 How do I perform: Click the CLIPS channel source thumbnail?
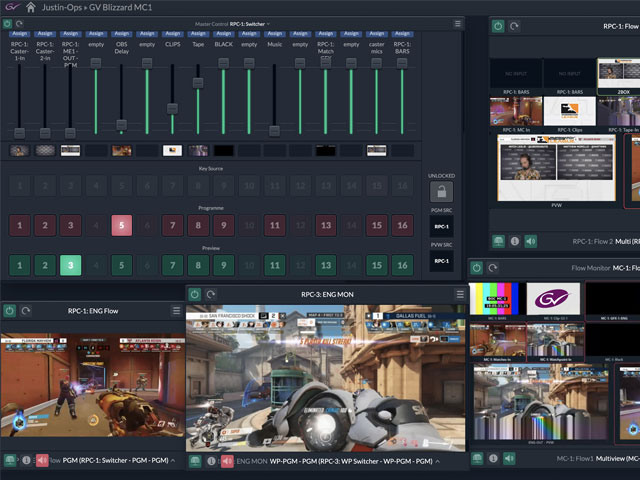pyautogui.click(x=172, y=151)
